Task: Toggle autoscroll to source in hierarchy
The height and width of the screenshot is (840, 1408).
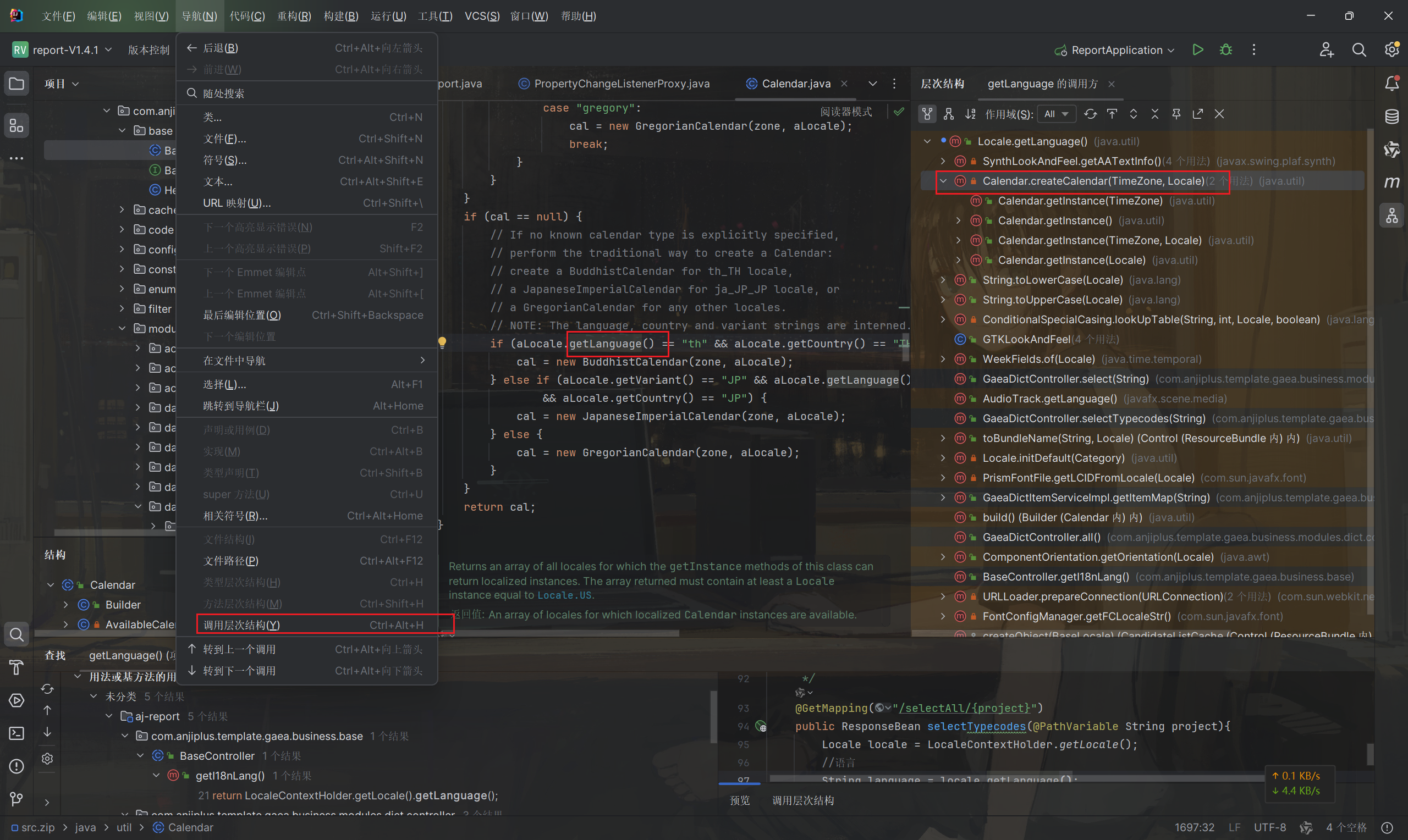Action: 1112,114
